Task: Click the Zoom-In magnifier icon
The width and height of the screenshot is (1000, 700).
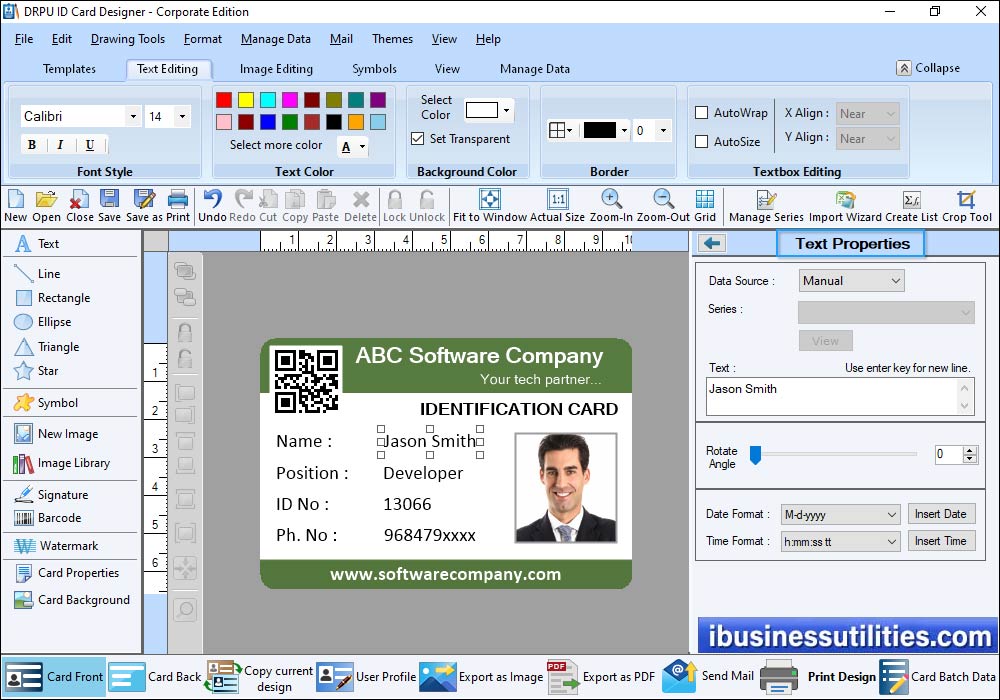Action: pos(611,199)
